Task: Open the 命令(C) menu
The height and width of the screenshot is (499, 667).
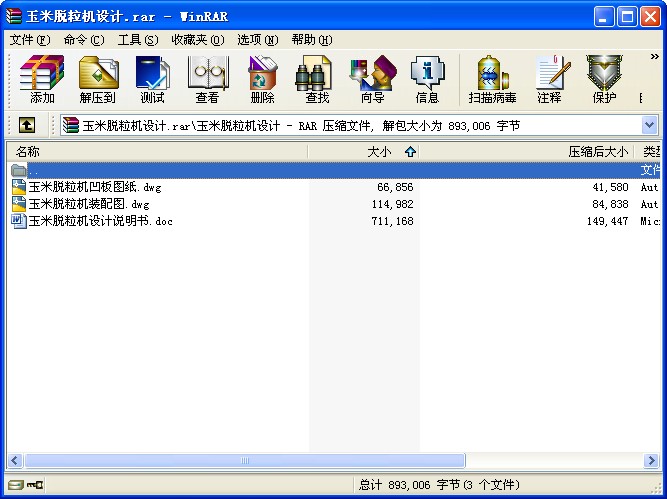Action: click(x=84, y=40)
